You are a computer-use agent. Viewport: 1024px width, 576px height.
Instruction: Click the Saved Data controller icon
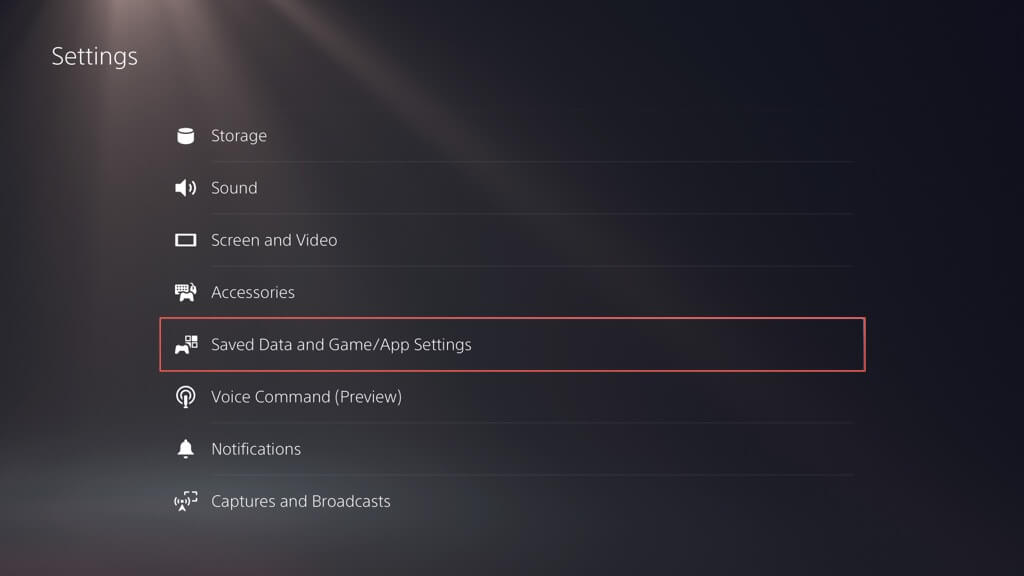coord(185,344)
